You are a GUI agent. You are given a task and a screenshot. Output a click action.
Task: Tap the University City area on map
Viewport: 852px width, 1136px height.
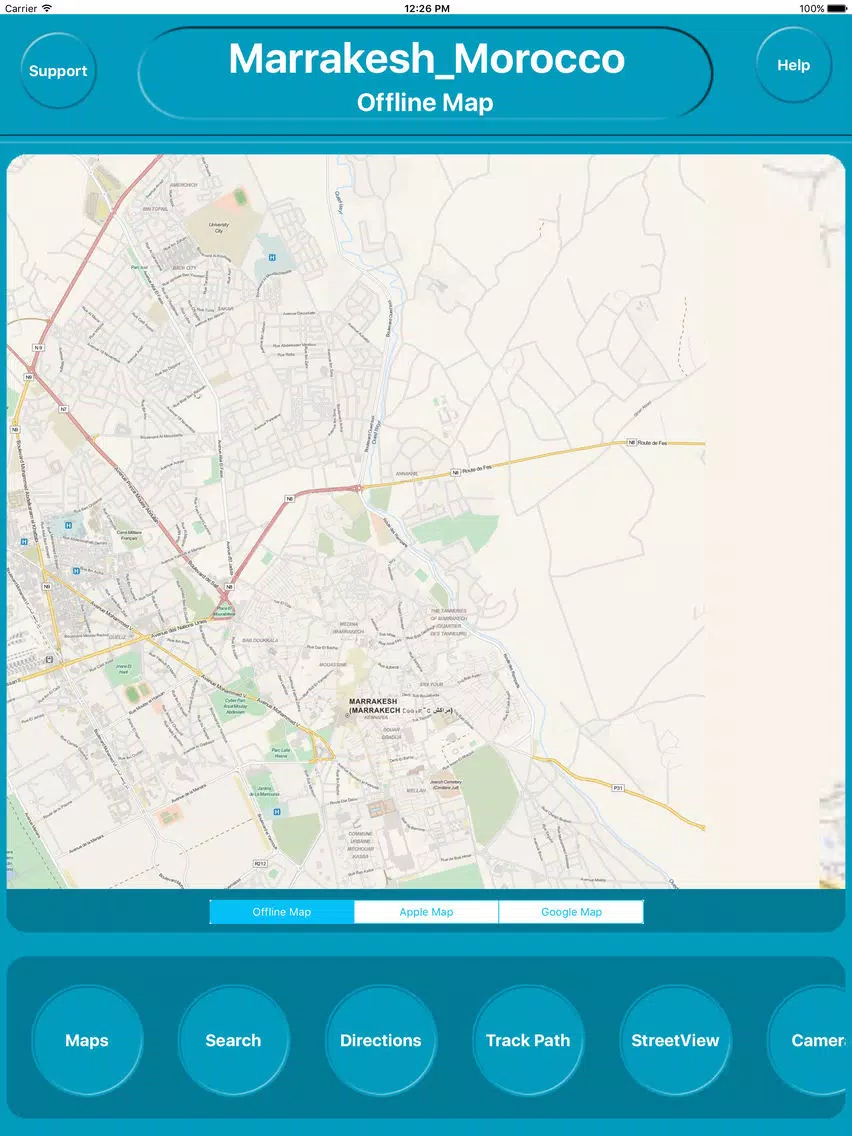coord(220,227)
